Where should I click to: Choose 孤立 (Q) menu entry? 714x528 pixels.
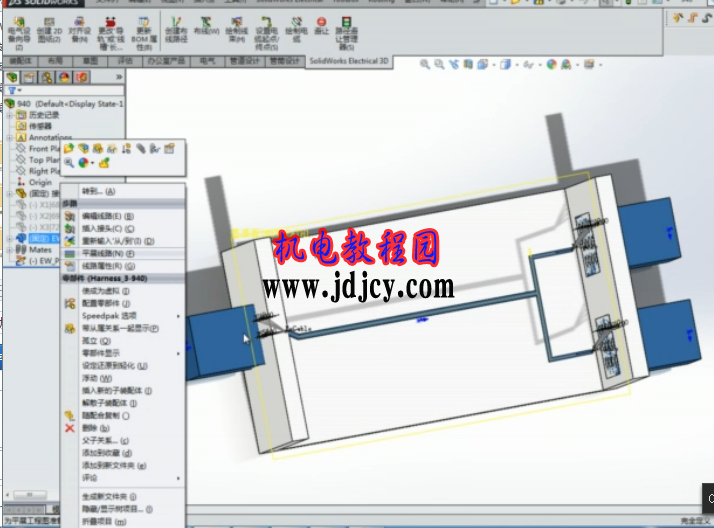pyautogui.click(x=123, y=341)
